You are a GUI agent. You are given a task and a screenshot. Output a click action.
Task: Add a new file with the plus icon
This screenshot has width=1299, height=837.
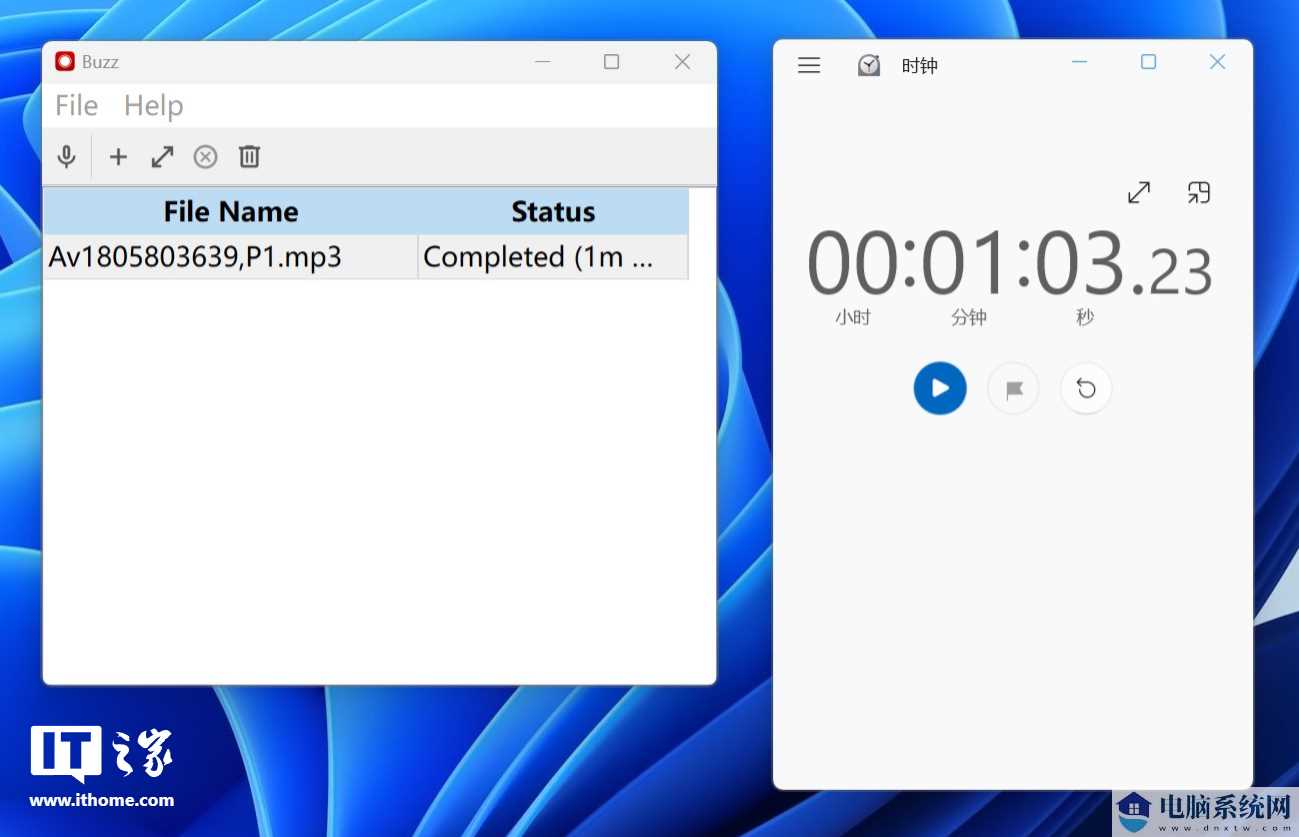[118, 157]
